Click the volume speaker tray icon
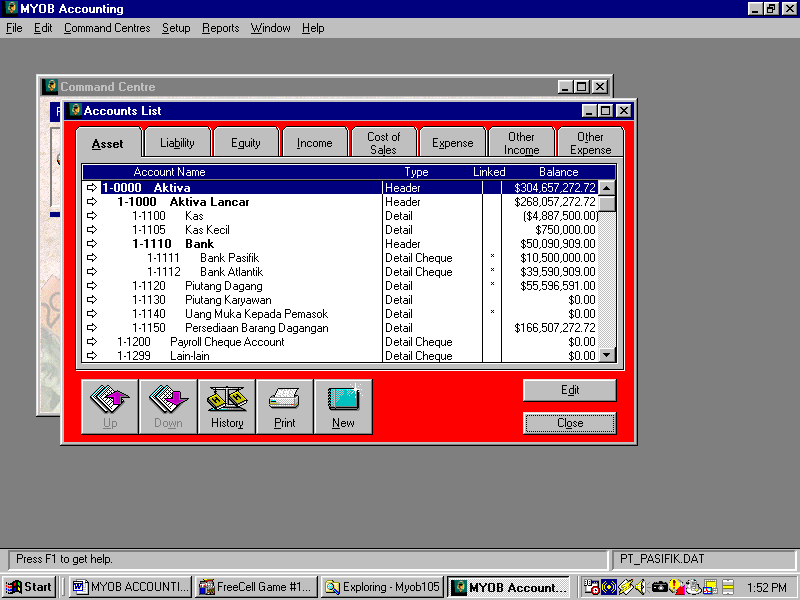This screenshot has width=800, height=600. point(640,587)
